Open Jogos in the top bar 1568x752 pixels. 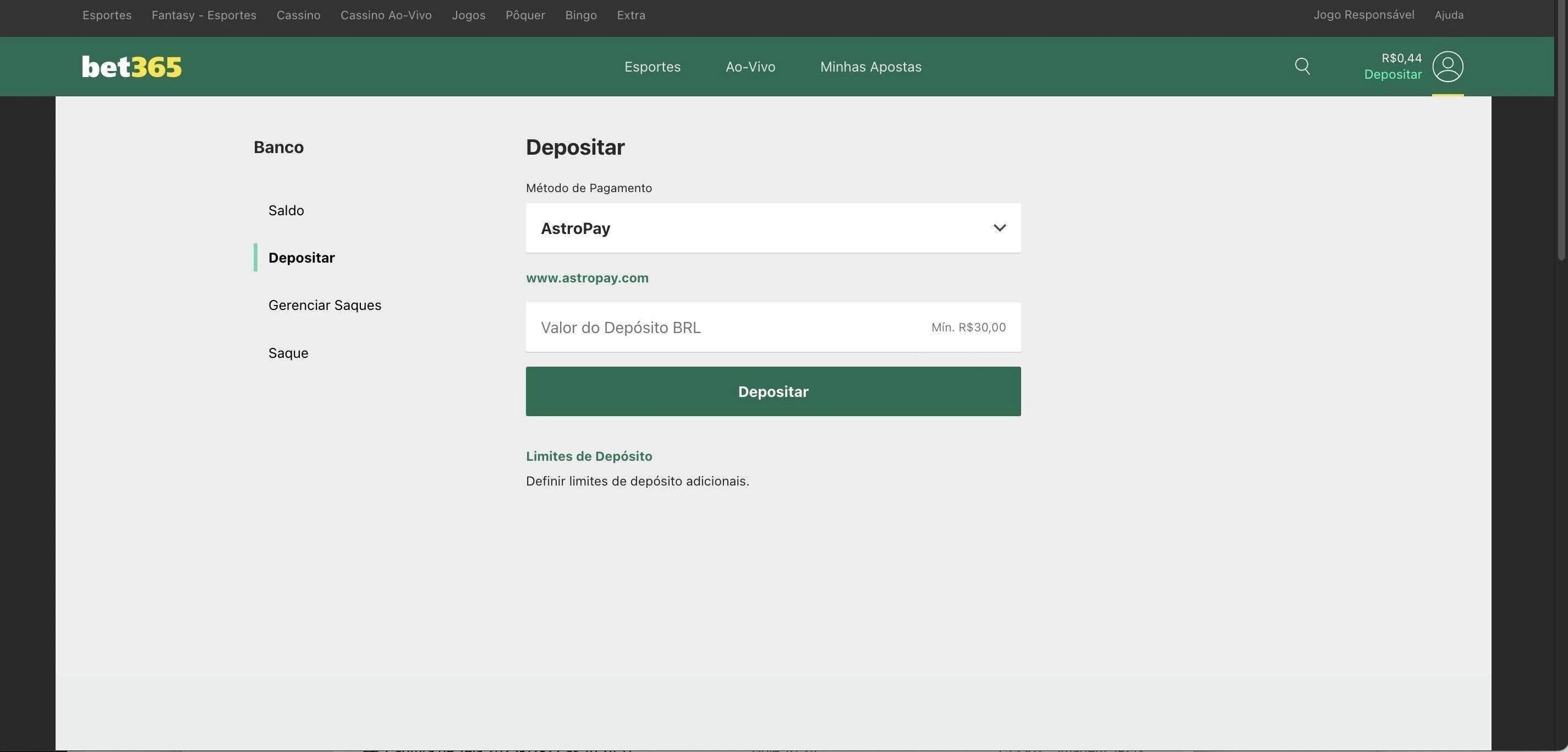(469, 15)
